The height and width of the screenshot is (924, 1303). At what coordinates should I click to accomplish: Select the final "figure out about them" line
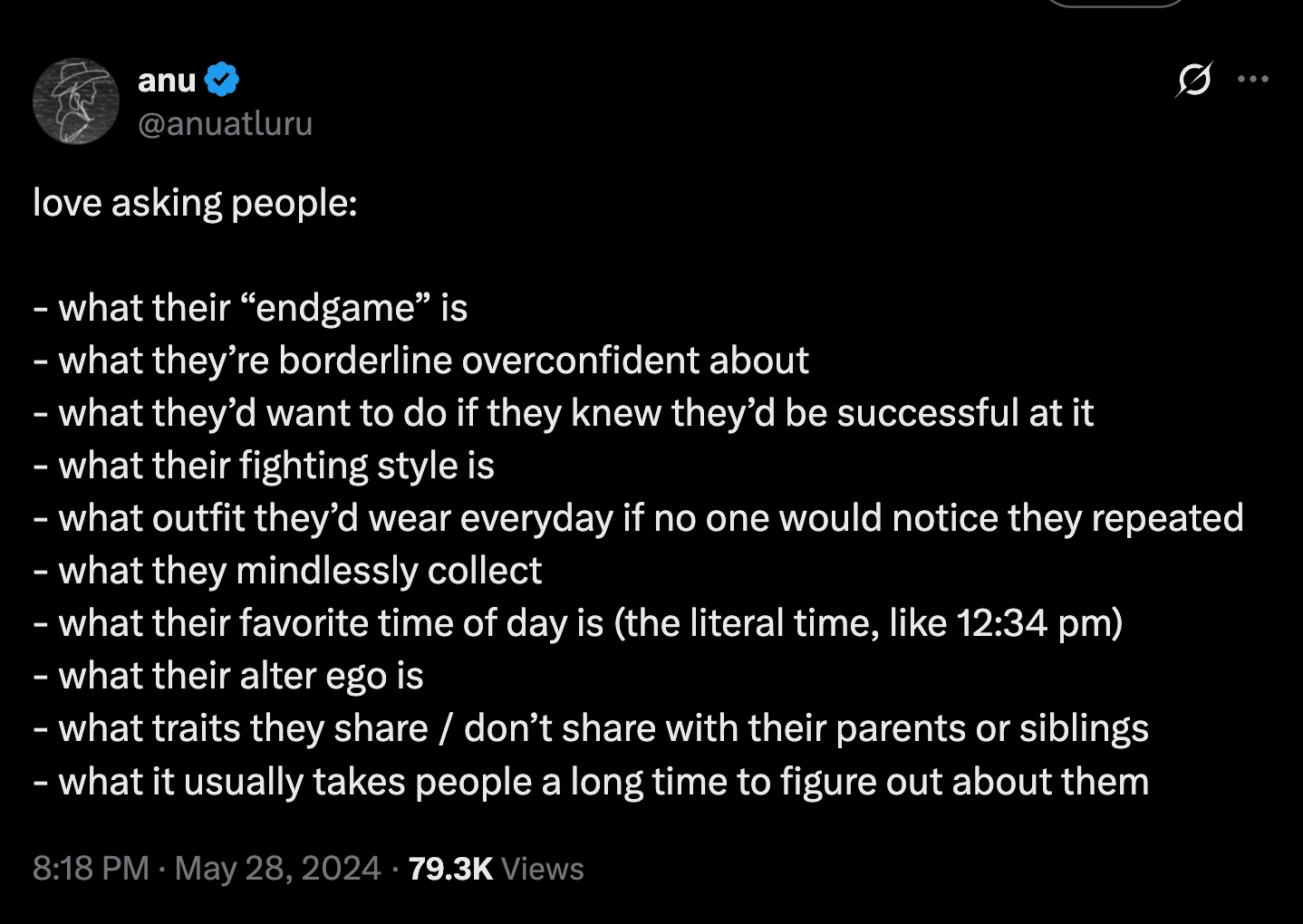coord(591,781)
